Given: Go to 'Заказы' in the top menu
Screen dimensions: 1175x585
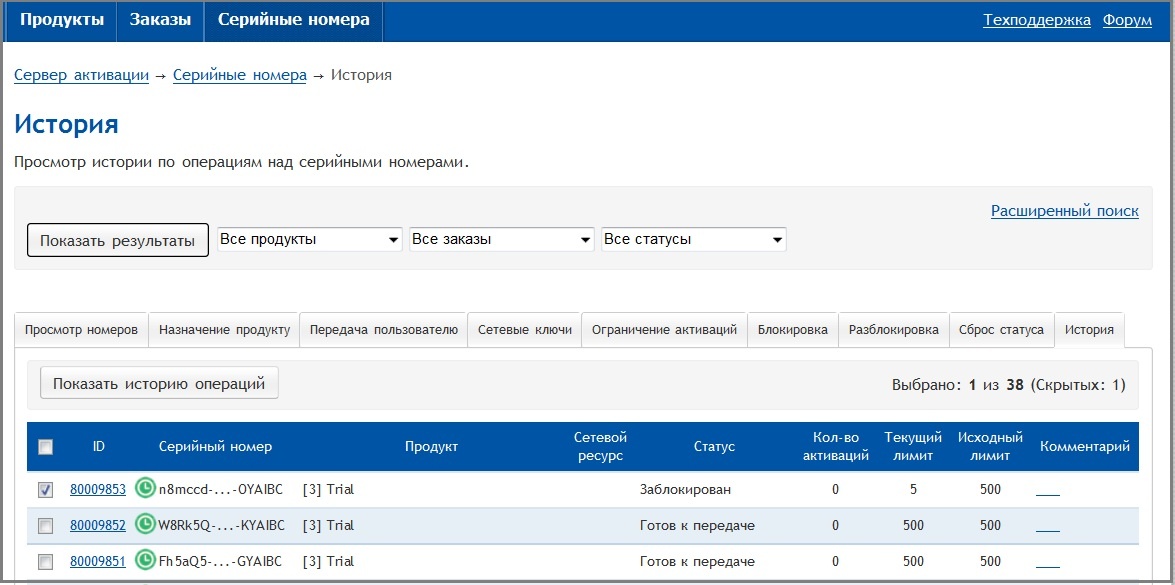Looking at the screenshot, I should coord(160,20).
